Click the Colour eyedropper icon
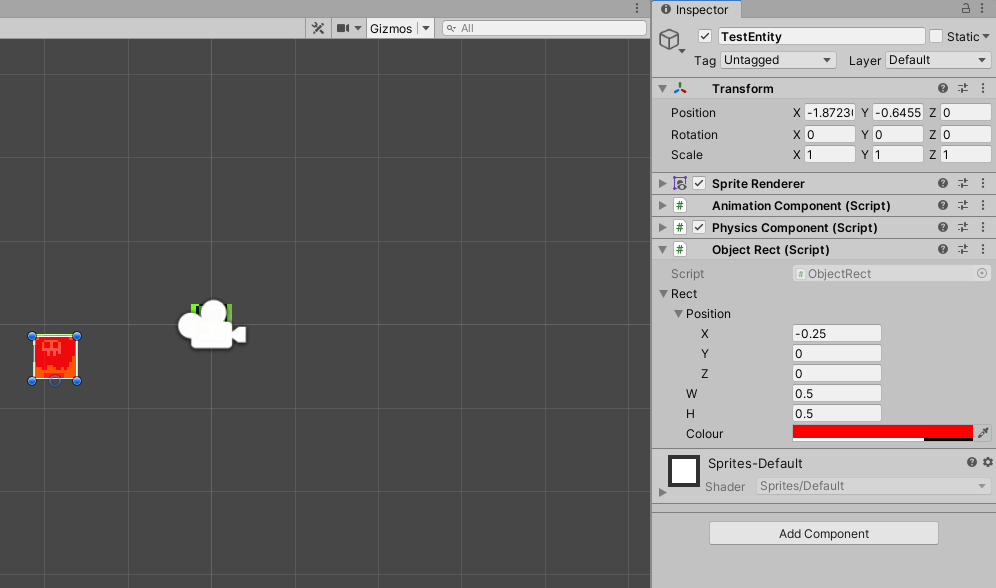The image size is (996, 588). [983, 433]
